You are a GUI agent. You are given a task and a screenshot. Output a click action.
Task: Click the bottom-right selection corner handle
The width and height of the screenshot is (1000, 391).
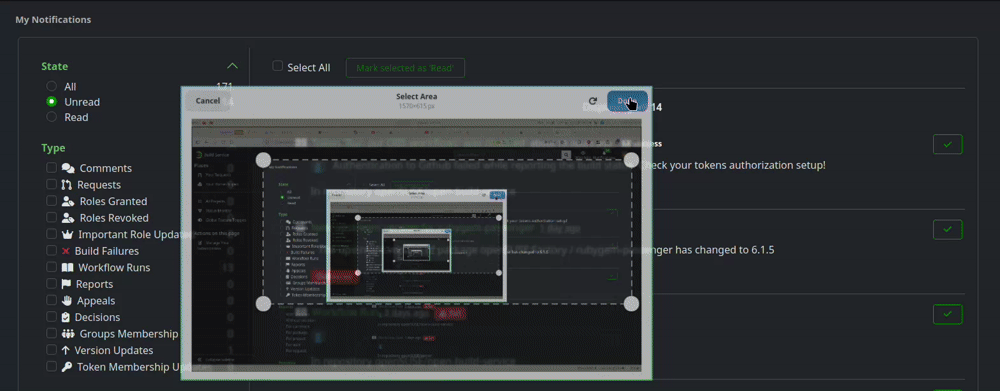click(x=631, y=304)
